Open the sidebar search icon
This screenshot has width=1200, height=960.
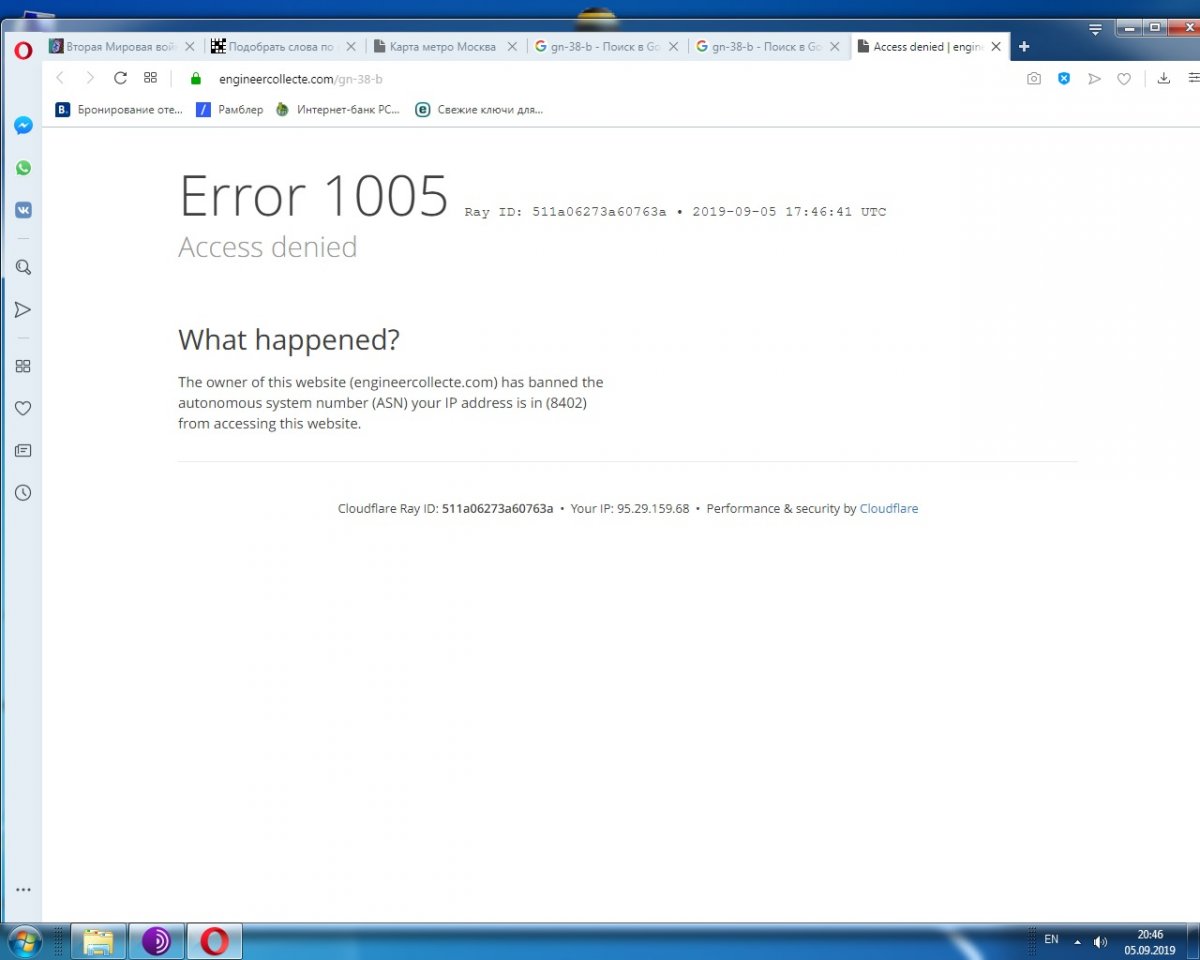coord(23,267)
